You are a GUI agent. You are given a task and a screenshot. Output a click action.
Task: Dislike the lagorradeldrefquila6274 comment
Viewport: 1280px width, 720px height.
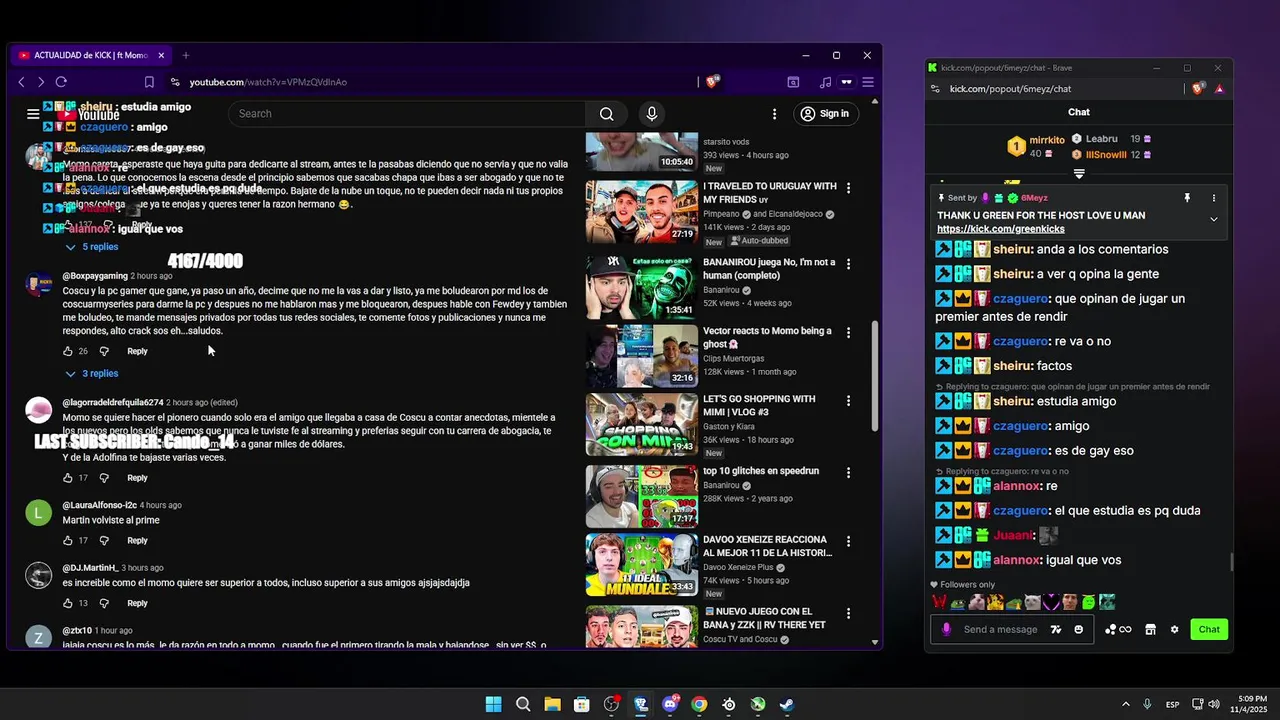click(104, 478)
